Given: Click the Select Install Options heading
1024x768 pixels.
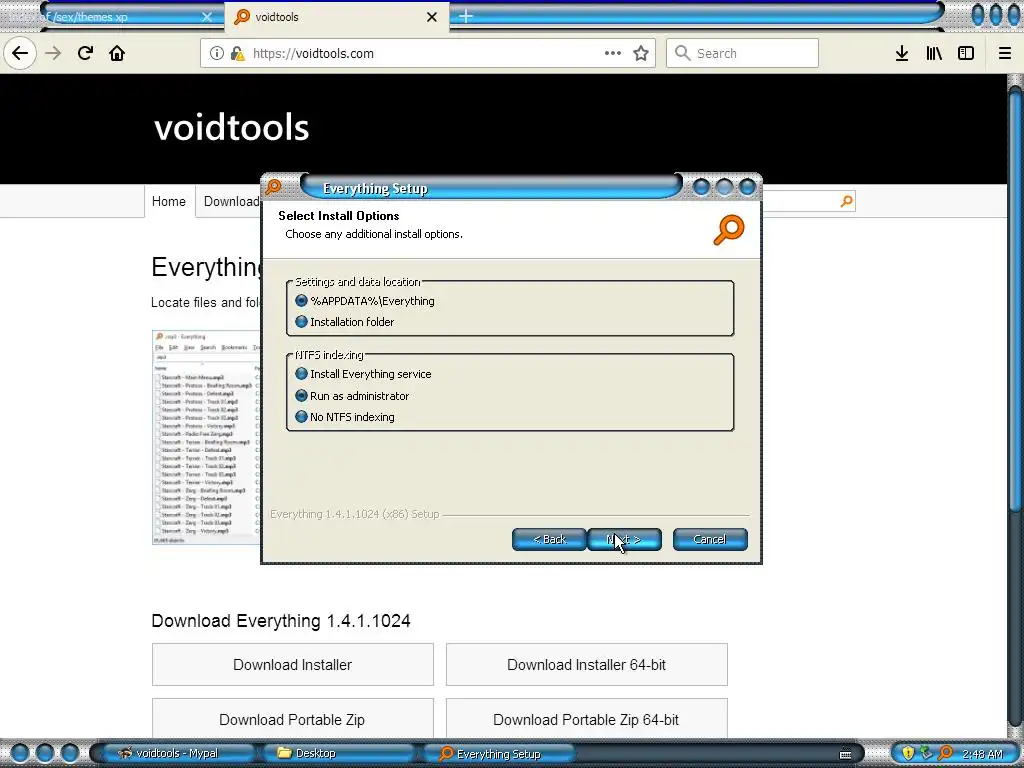Looking at the screenshot, I should click(339, 216).
